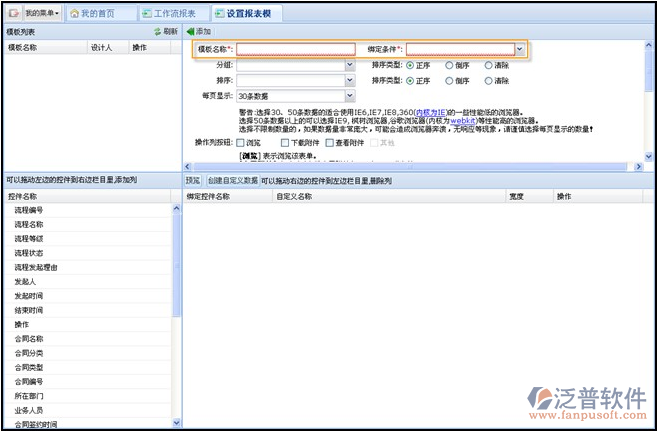Screen dimensions: 657x431
Task: Select 倒序 radio for 分组 sort type
Action: [449, 65]
